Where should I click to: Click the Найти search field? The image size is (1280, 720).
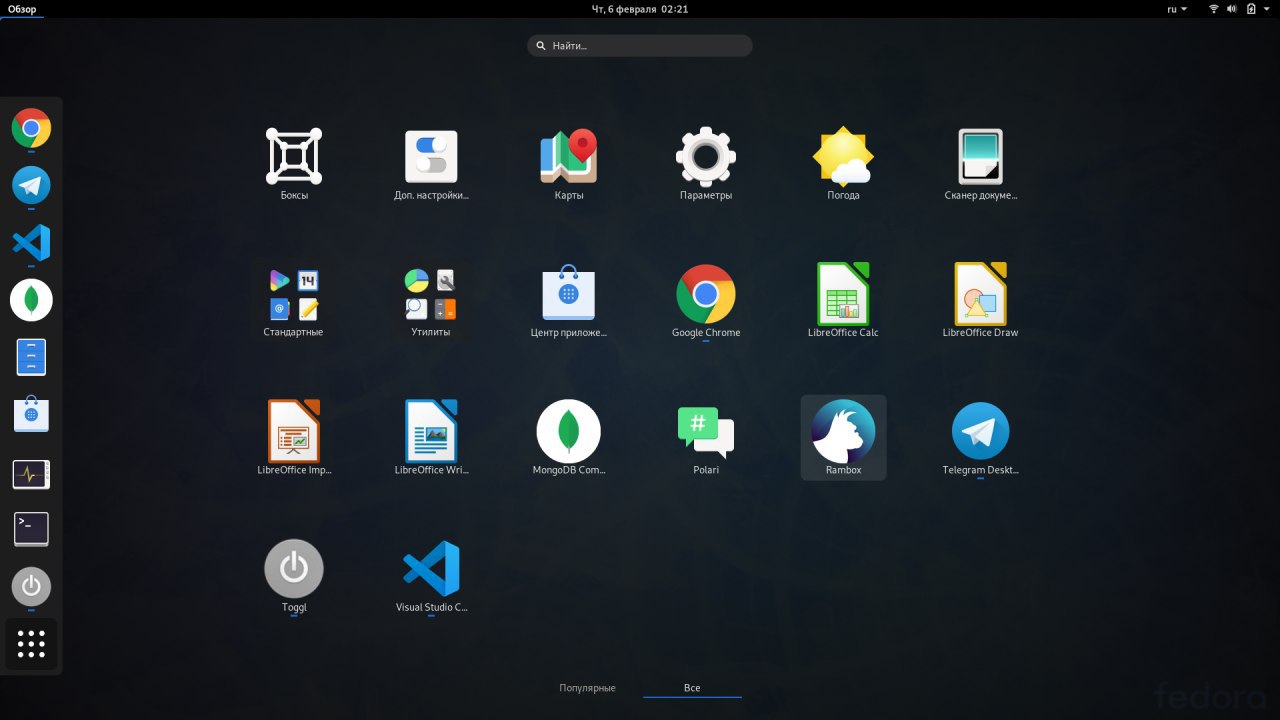click(640, 46)
